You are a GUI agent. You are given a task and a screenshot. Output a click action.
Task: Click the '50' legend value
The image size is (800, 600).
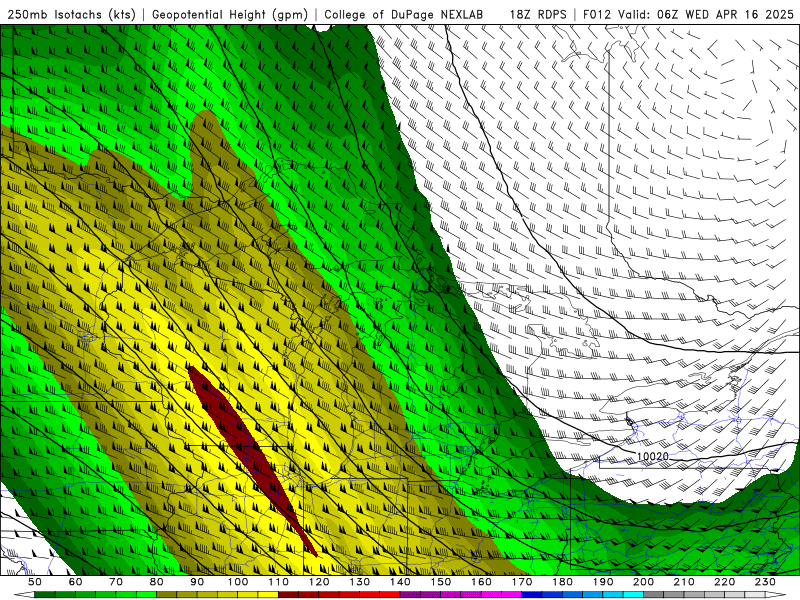click(35, 582)
